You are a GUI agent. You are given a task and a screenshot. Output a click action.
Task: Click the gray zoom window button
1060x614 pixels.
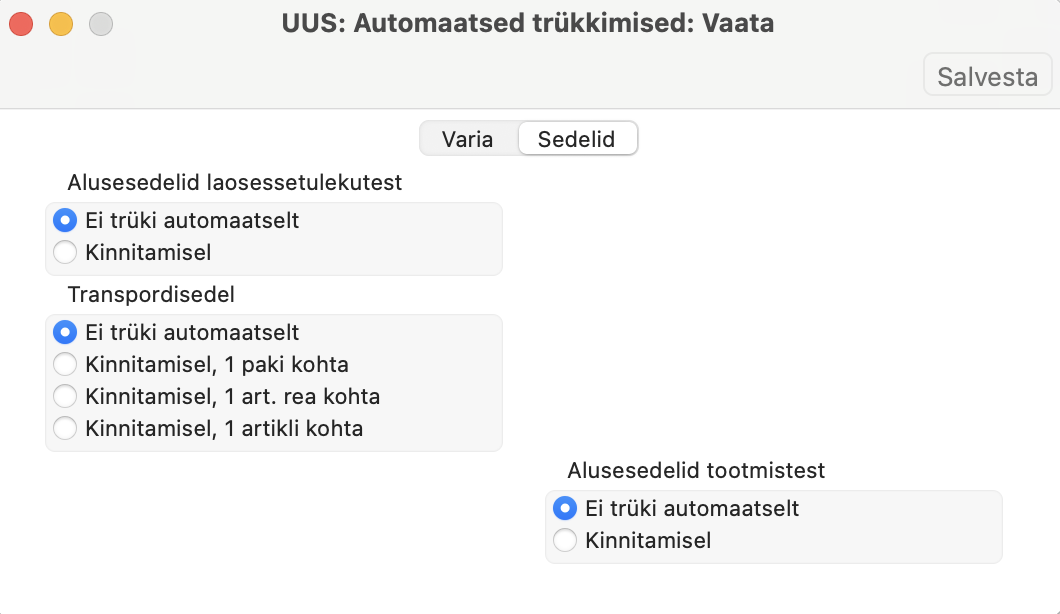coord(101,23)
